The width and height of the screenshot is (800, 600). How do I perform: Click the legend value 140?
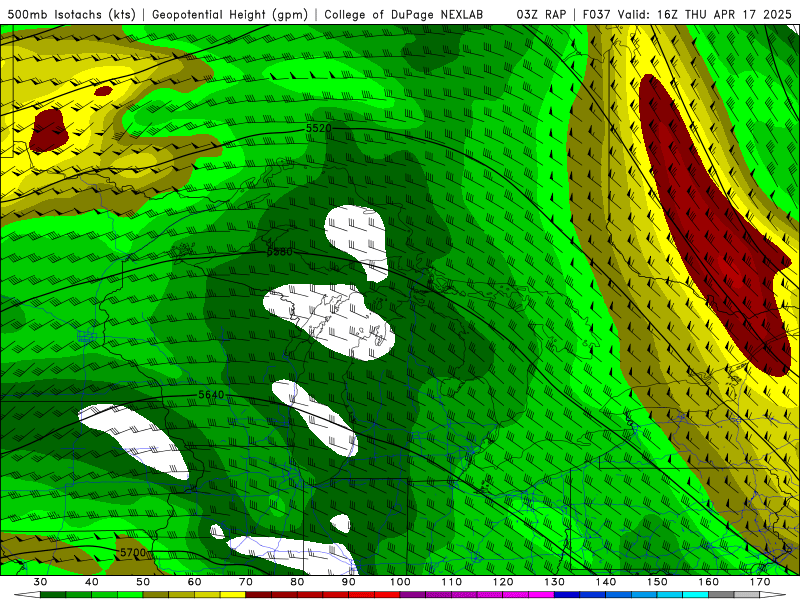tap(606, 582)
